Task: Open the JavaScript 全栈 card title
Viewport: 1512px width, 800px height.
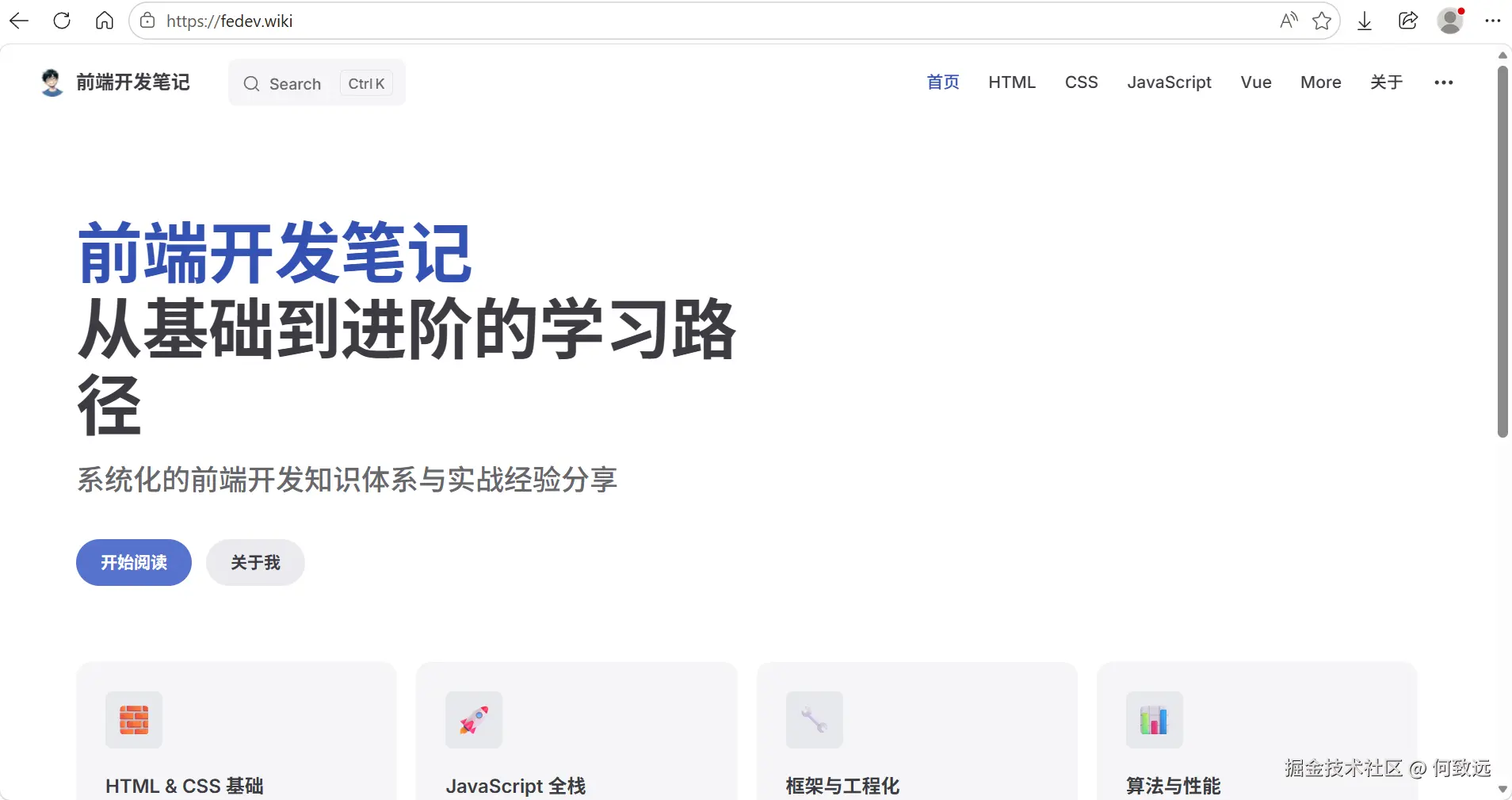Action: (516, 786)
